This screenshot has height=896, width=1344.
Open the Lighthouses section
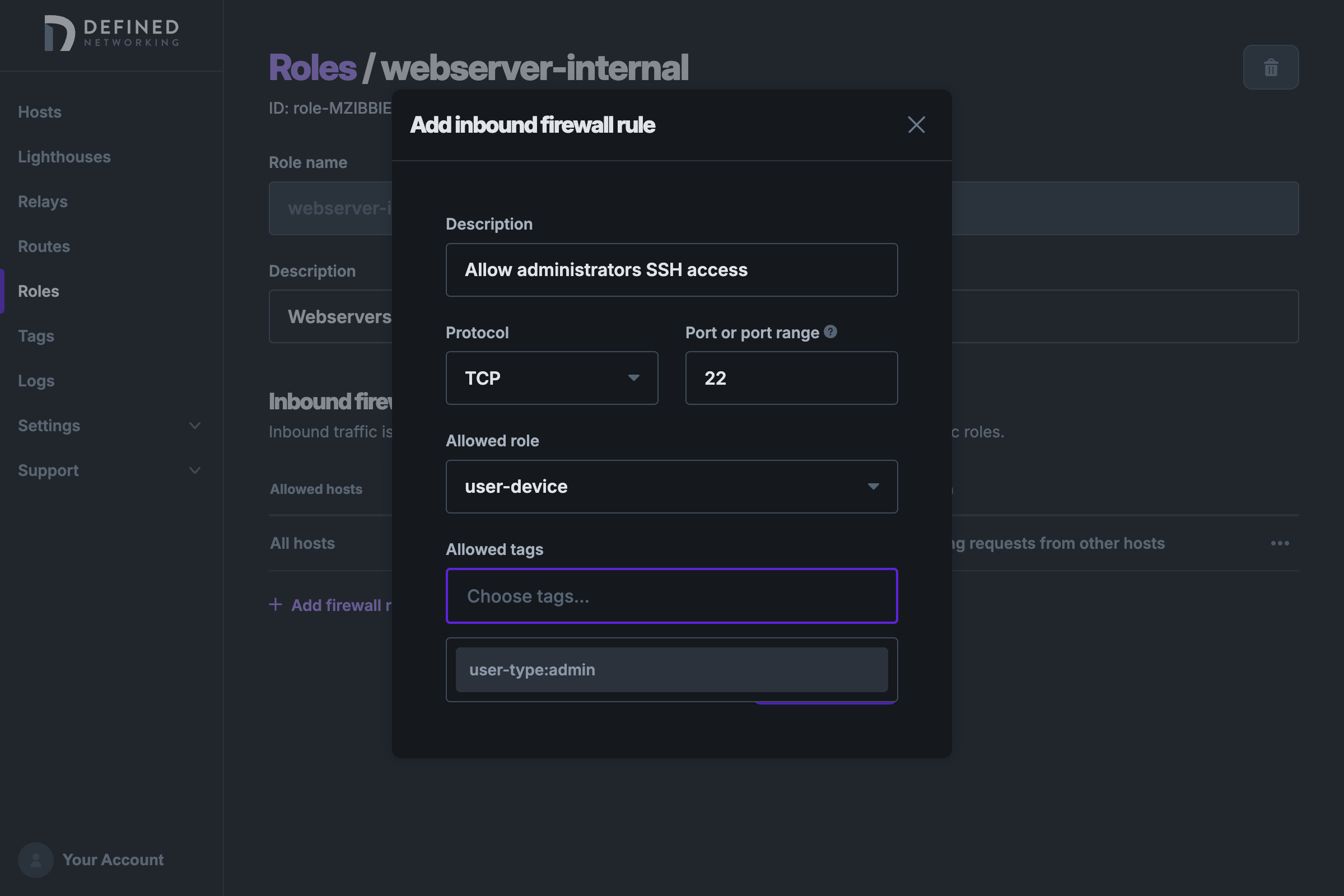[x=64, y=157]
